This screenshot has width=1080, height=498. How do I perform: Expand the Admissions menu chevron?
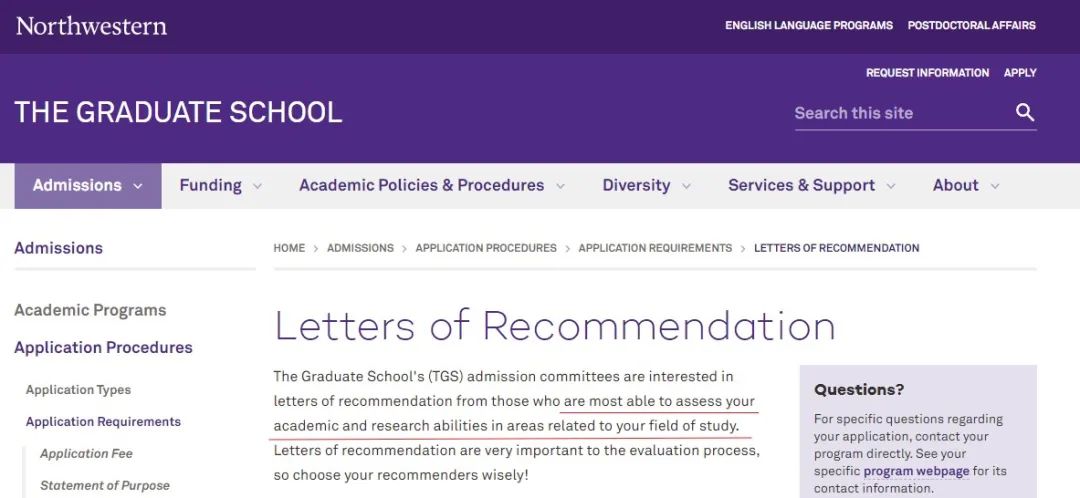click(x=138, y=186)
